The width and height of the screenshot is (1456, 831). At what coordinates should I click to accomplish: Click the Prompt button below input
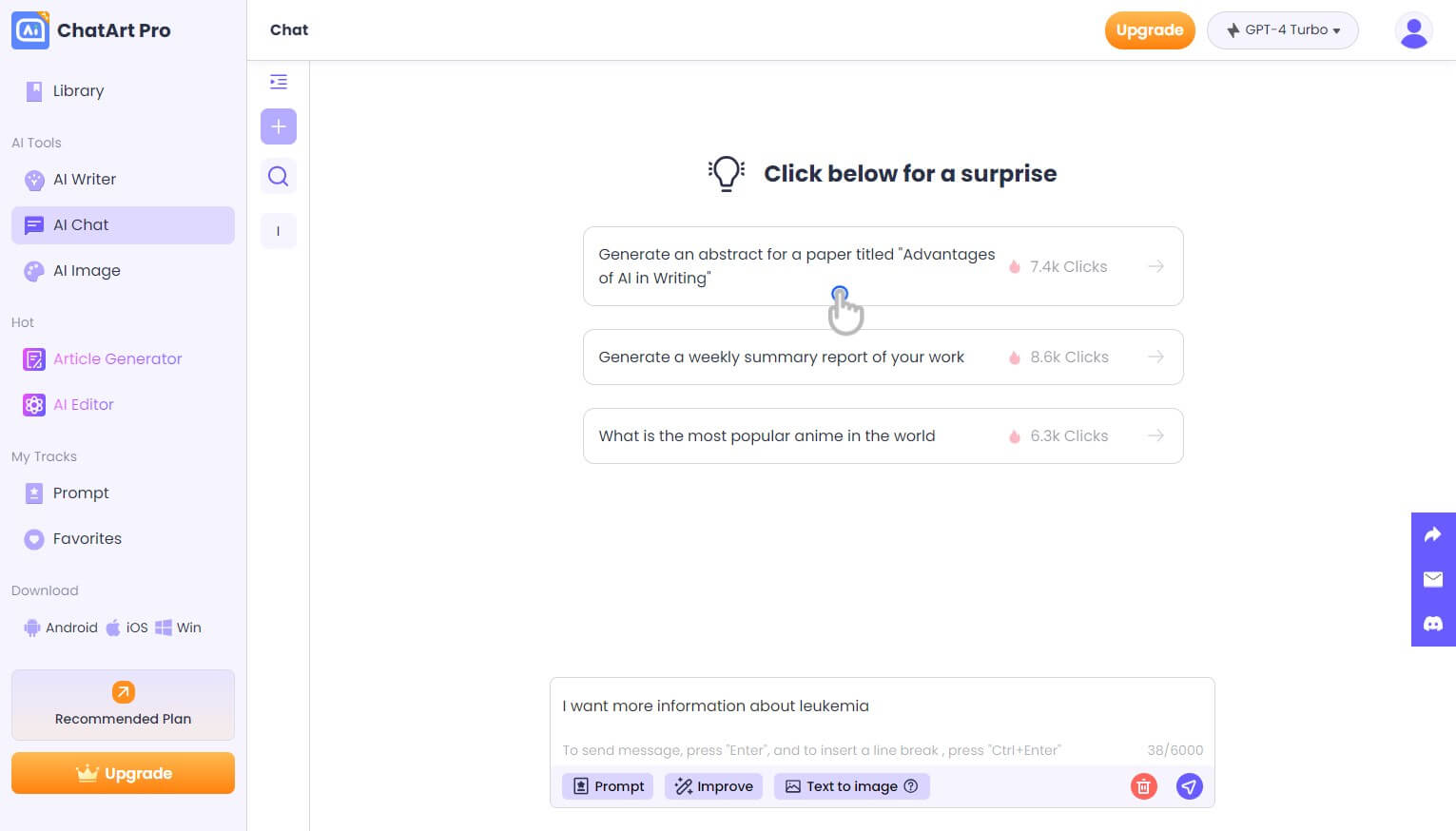[x=608, y=786]
